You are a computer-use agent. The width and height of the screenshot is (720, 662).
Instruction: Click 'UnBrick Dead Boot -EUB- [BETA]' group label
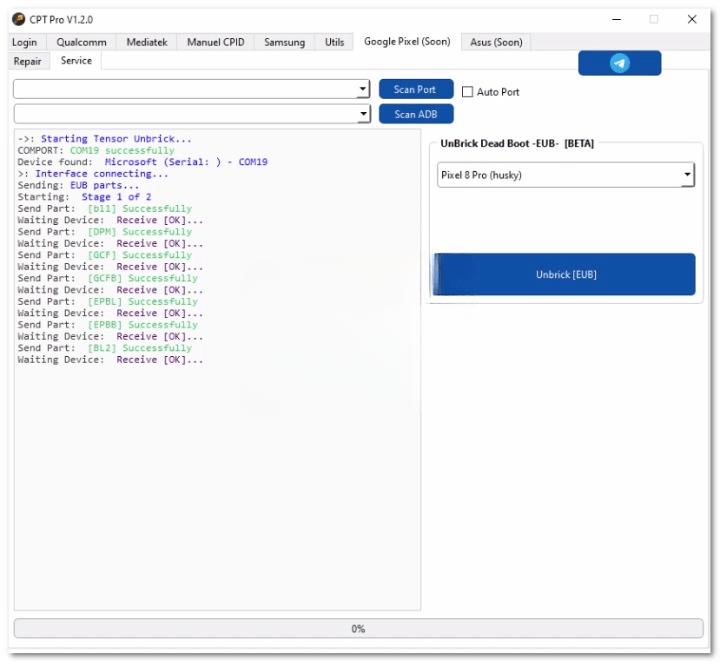[517, 143]
